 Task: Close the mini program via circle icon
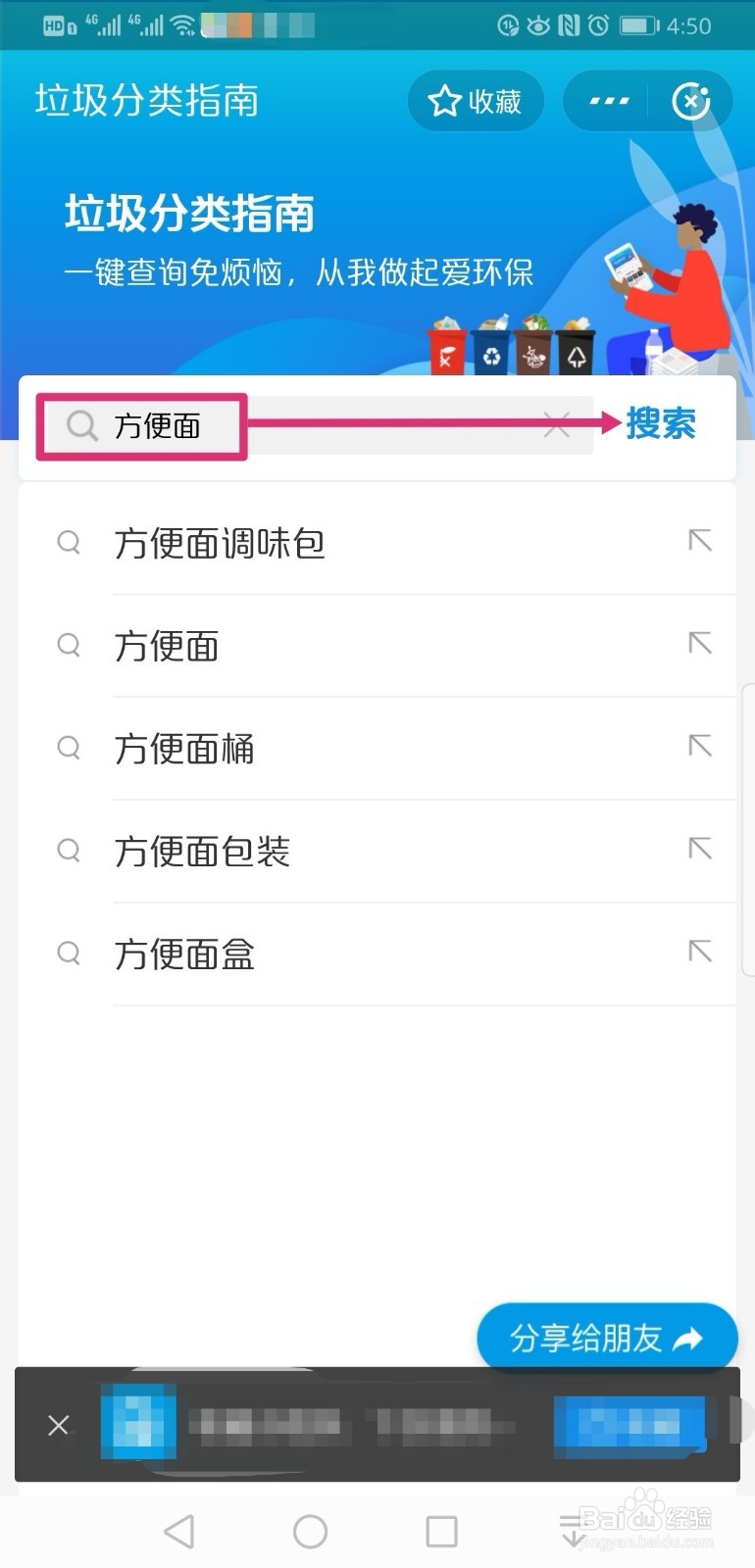coord(690,101)
